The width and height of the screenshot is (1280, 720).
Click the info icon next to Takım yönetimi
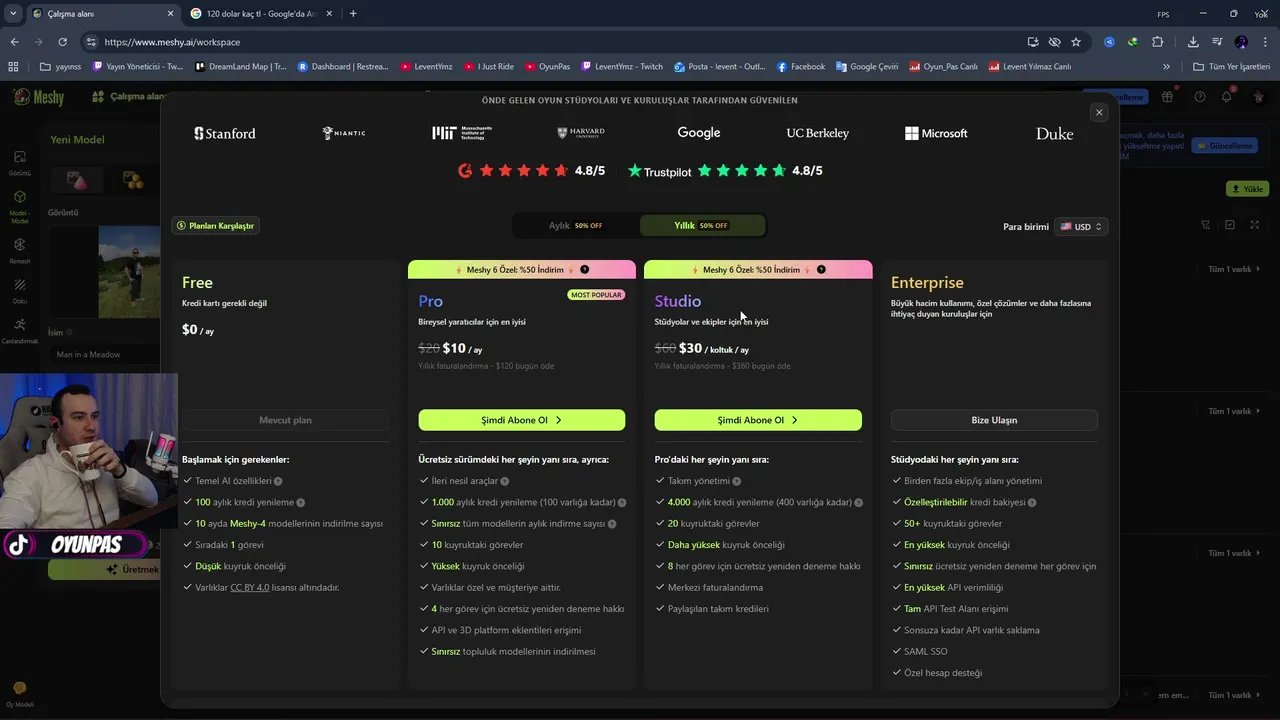click(737, 481)
